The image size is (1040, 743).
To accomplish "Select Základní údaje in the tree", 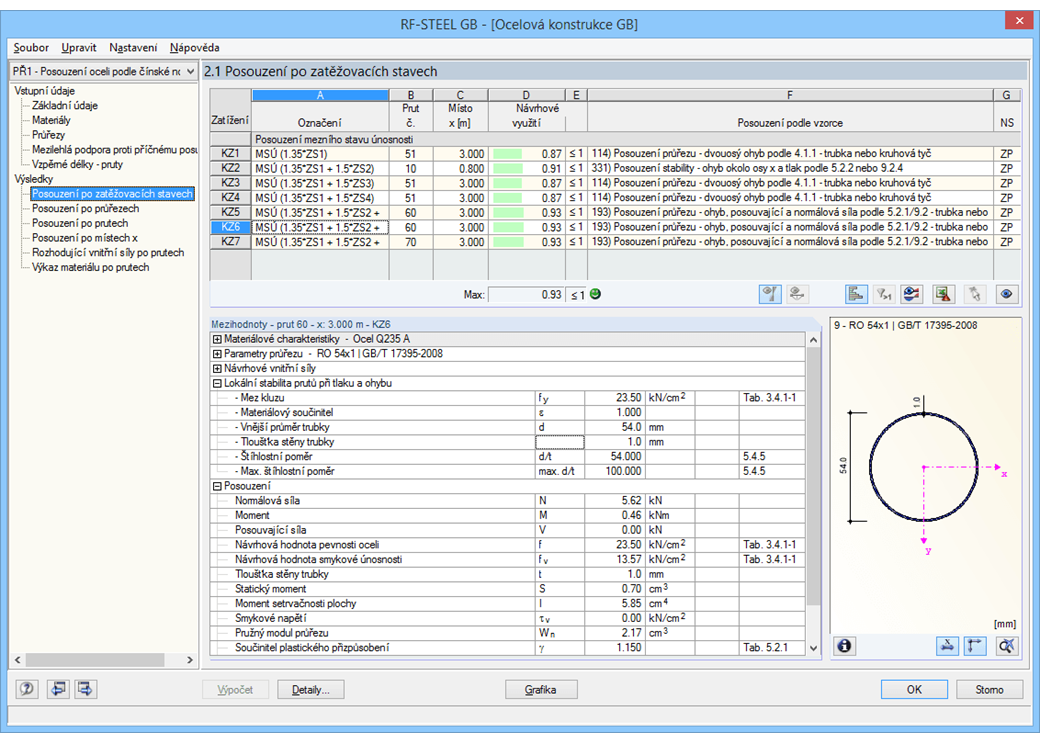I will [65, 105].
